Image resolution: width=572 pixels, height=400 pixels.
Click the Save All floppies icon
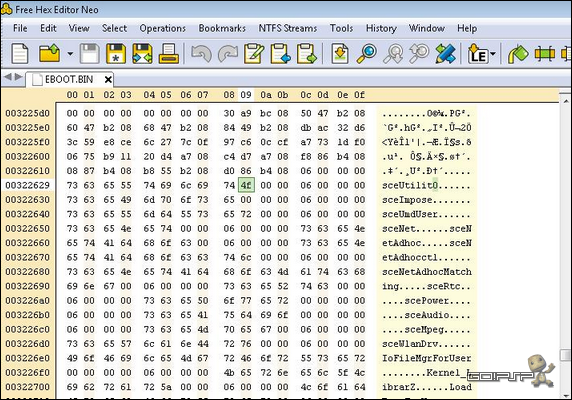[x=142, y=54]
